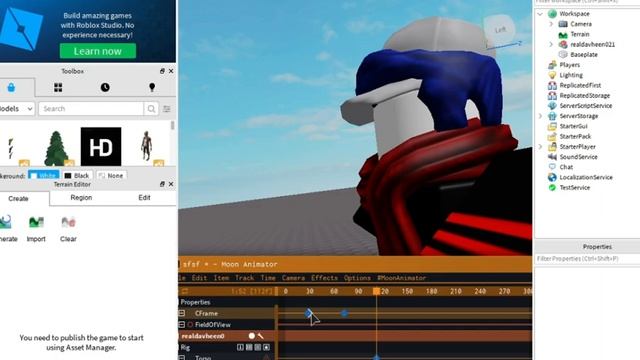Open the Track menu in Moon Animator
This screenshot has width=640, height=360.
point(244,278)
